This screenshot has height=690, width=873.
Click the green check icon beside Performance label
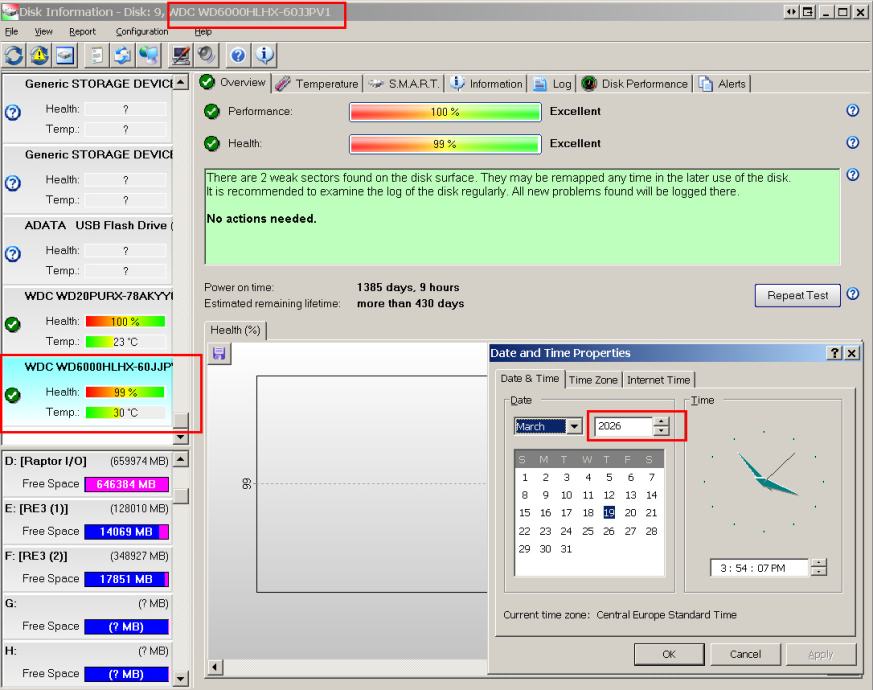(212, 111)
